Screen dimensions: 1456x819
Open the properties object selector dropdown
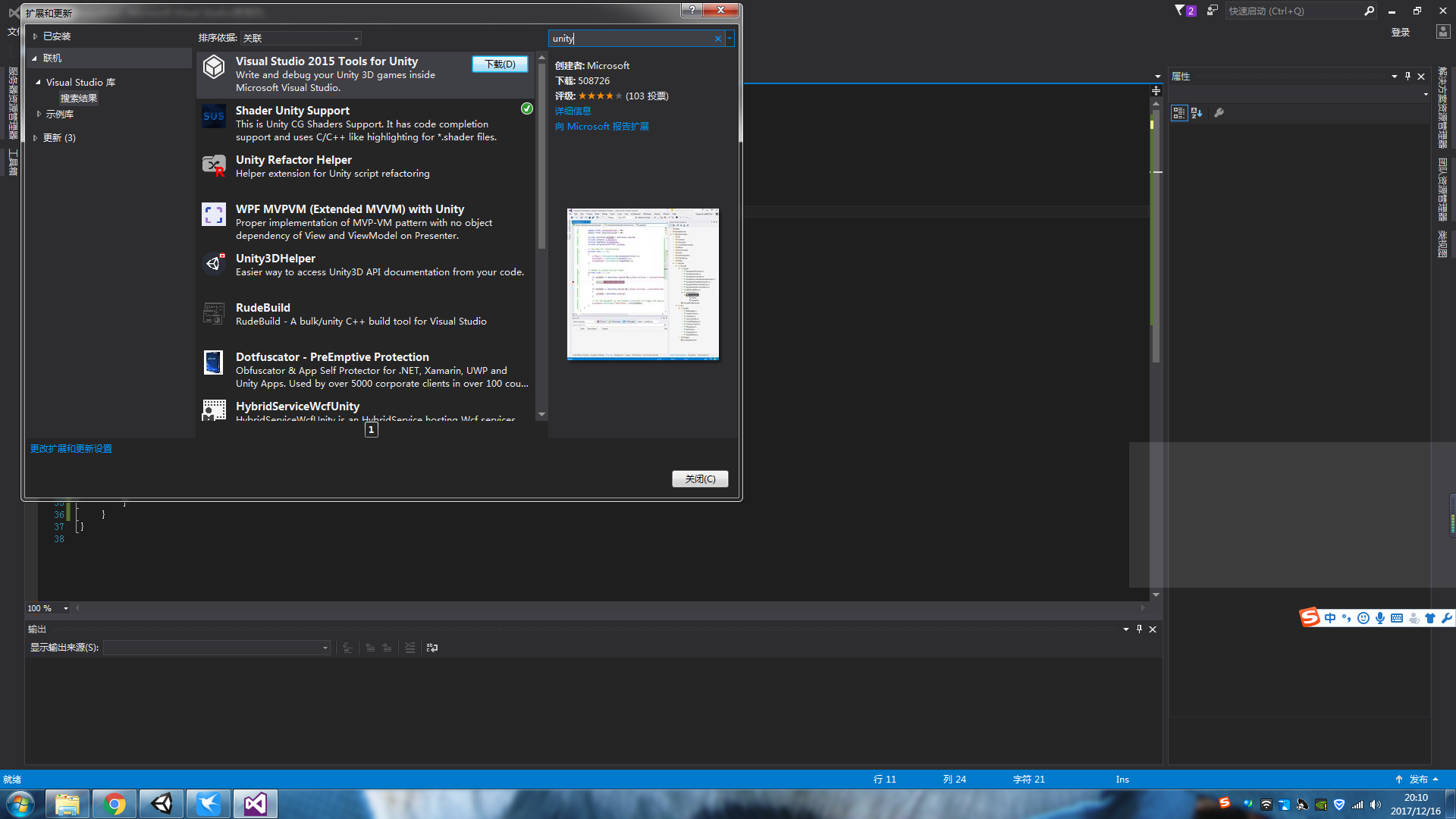(1426, 95)
